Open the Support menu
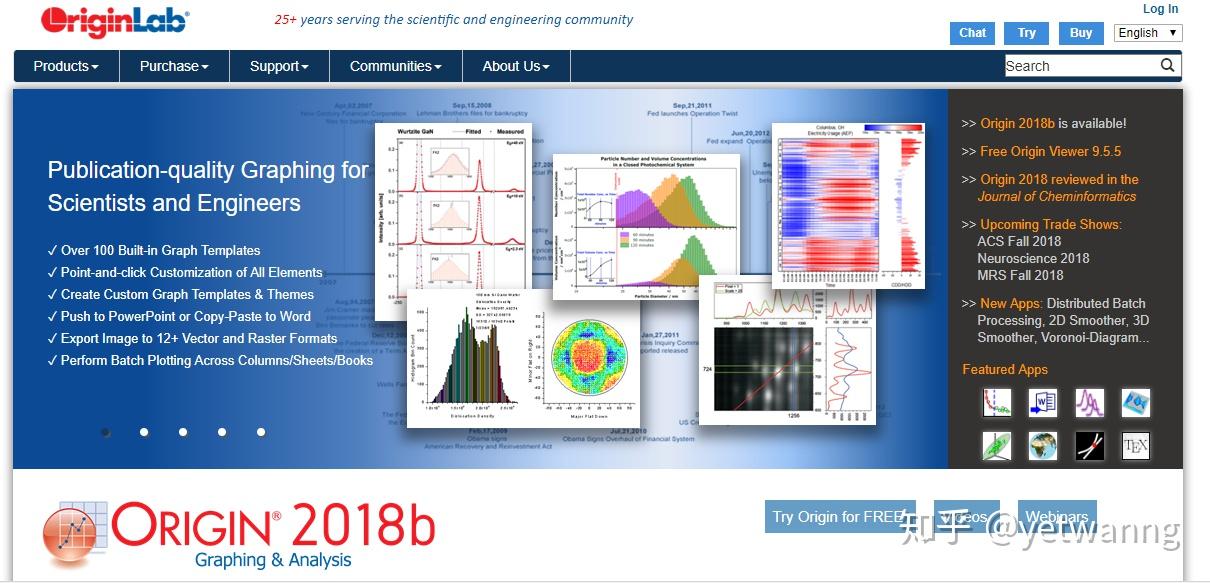The height and width of the screenshot is (583, 1210). [279, 66]
